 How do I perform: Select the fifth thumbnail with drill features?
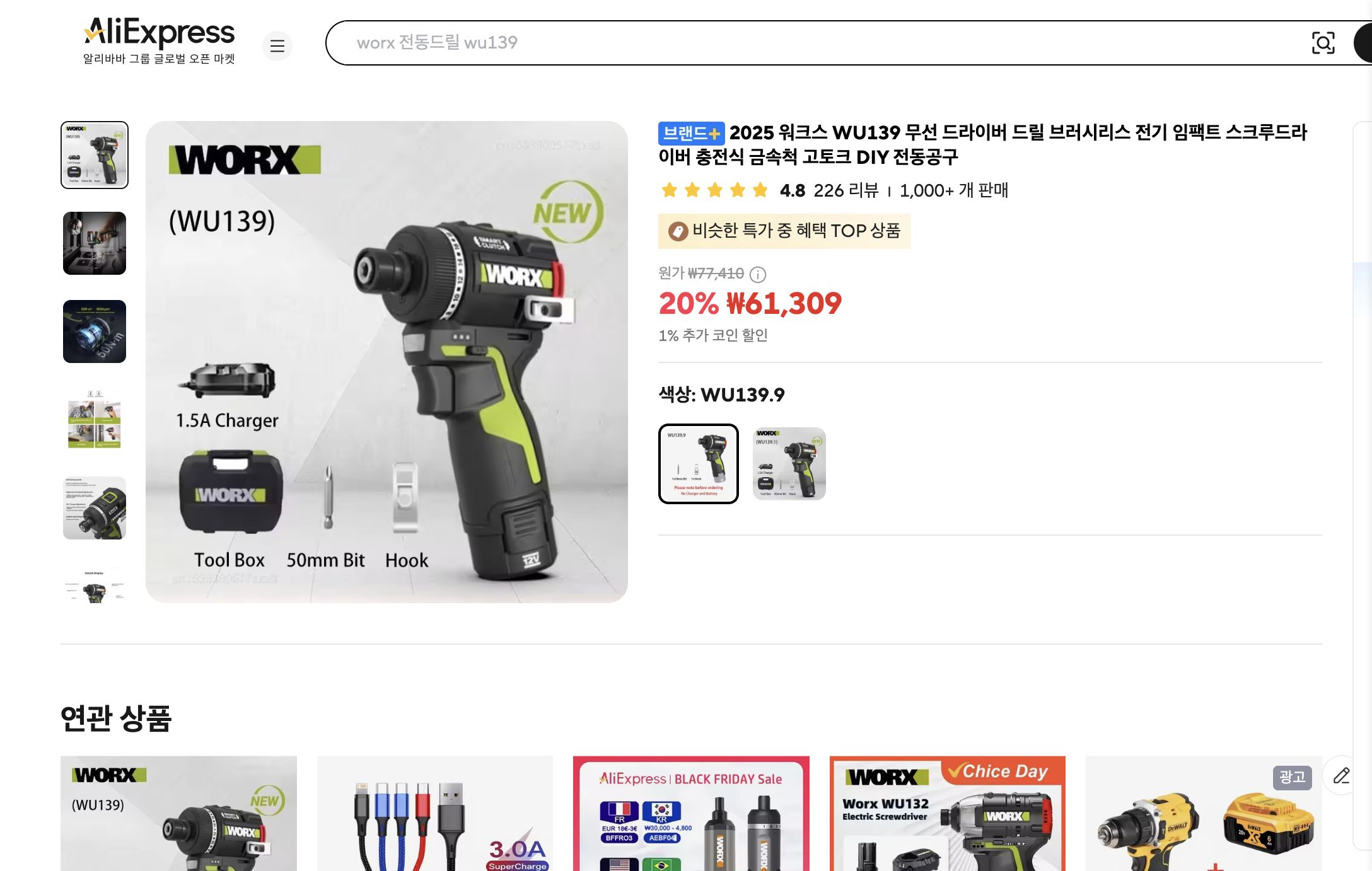click(95, 508)
